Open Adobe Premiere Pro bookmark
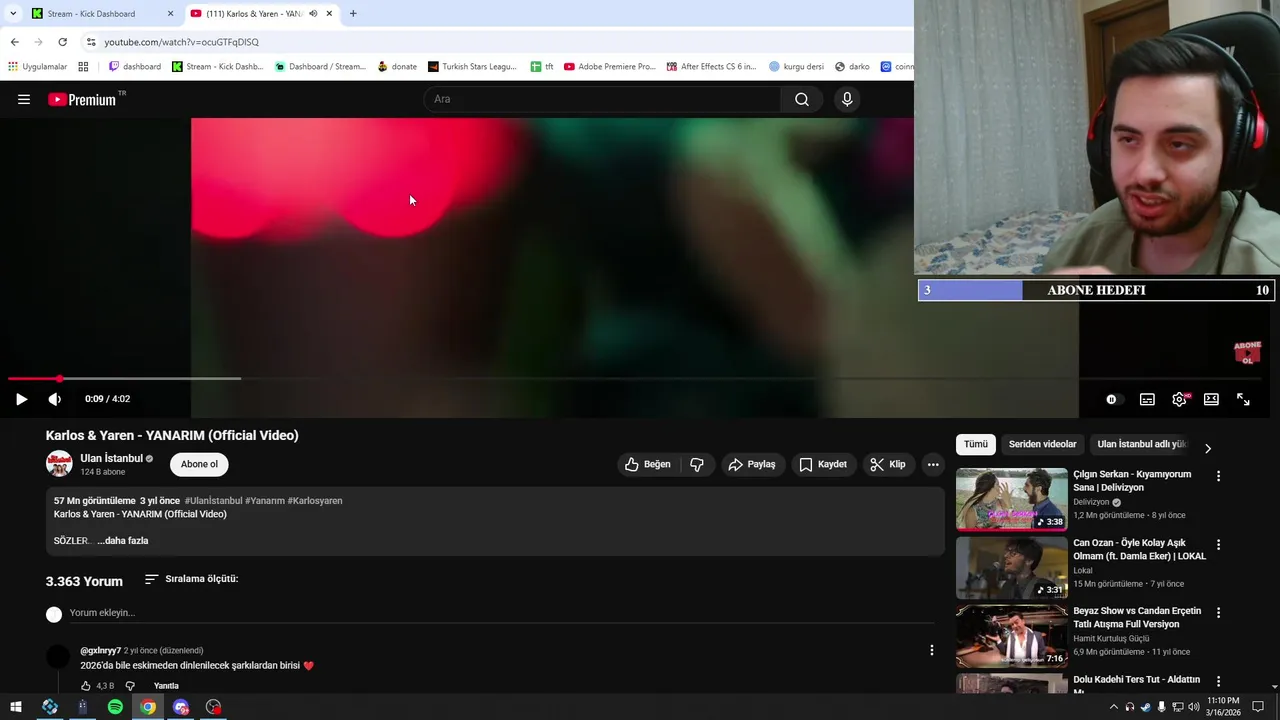 pos(610,67)
